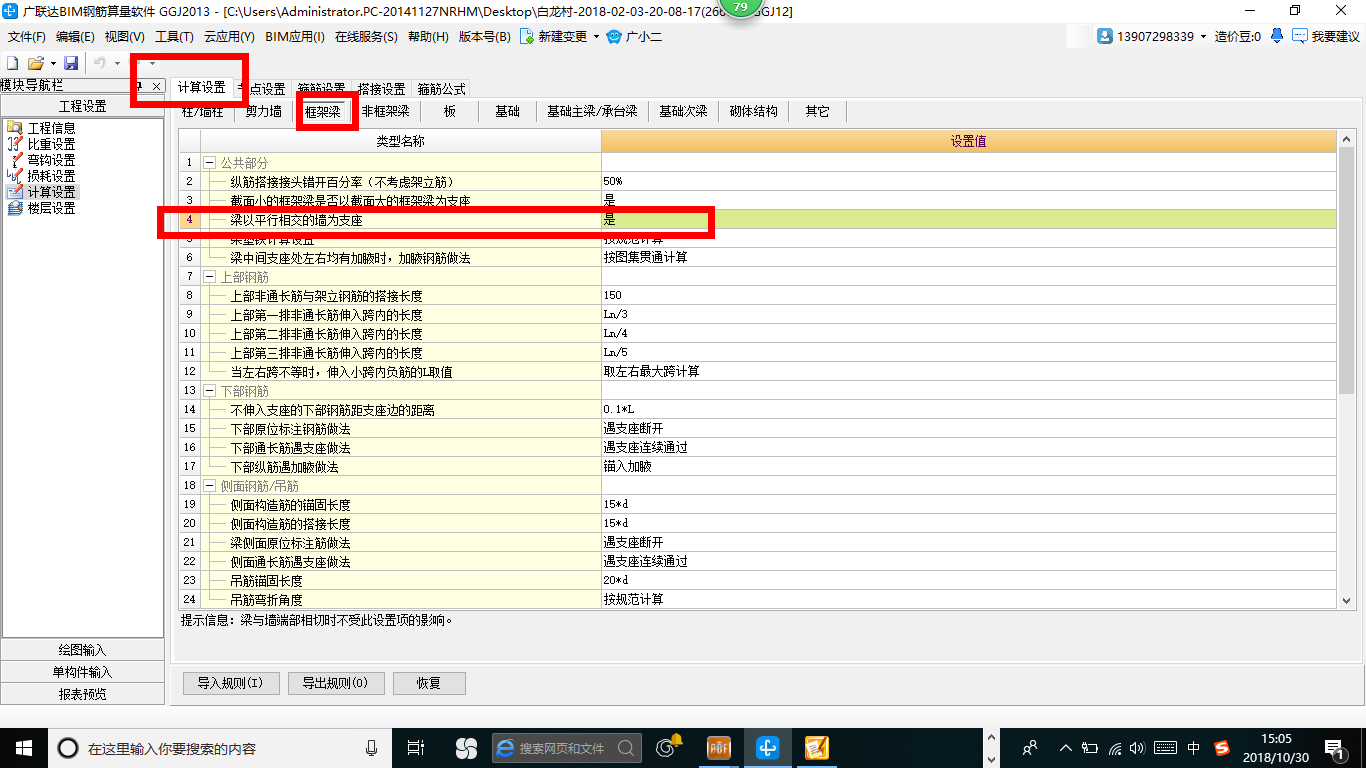Open the 帮助(H) menu
This screenshot has width=1366, height=768.
pyautogui.click(x=428, y=37)
